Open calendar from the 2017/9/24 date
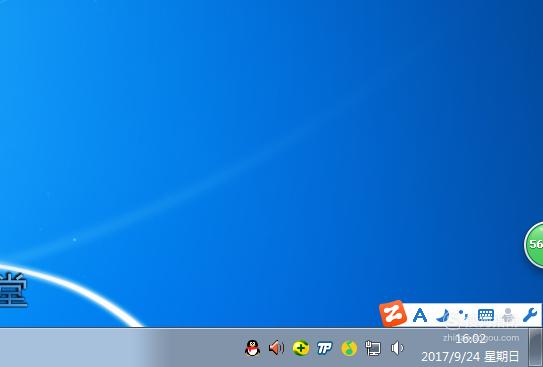Screen dimensions: 543x367 [470, 356]
